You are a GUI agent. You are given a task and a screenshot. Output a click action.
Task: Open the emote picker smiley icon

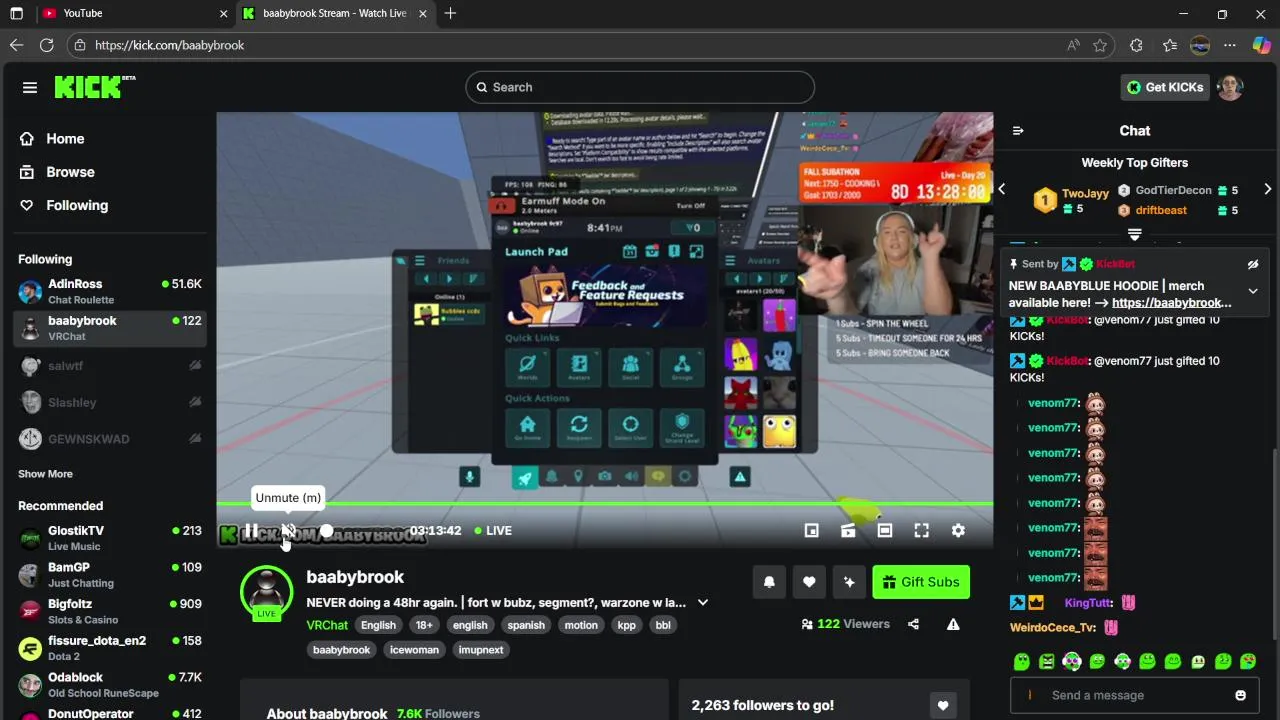point(1241,695)
